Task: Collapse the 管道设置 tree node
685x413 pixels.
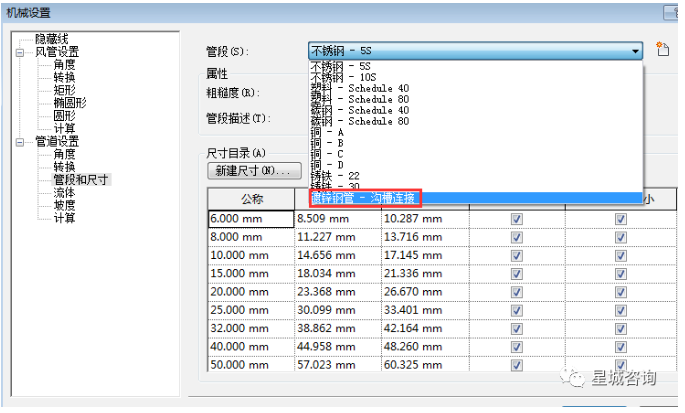Action: click(20, 142)
